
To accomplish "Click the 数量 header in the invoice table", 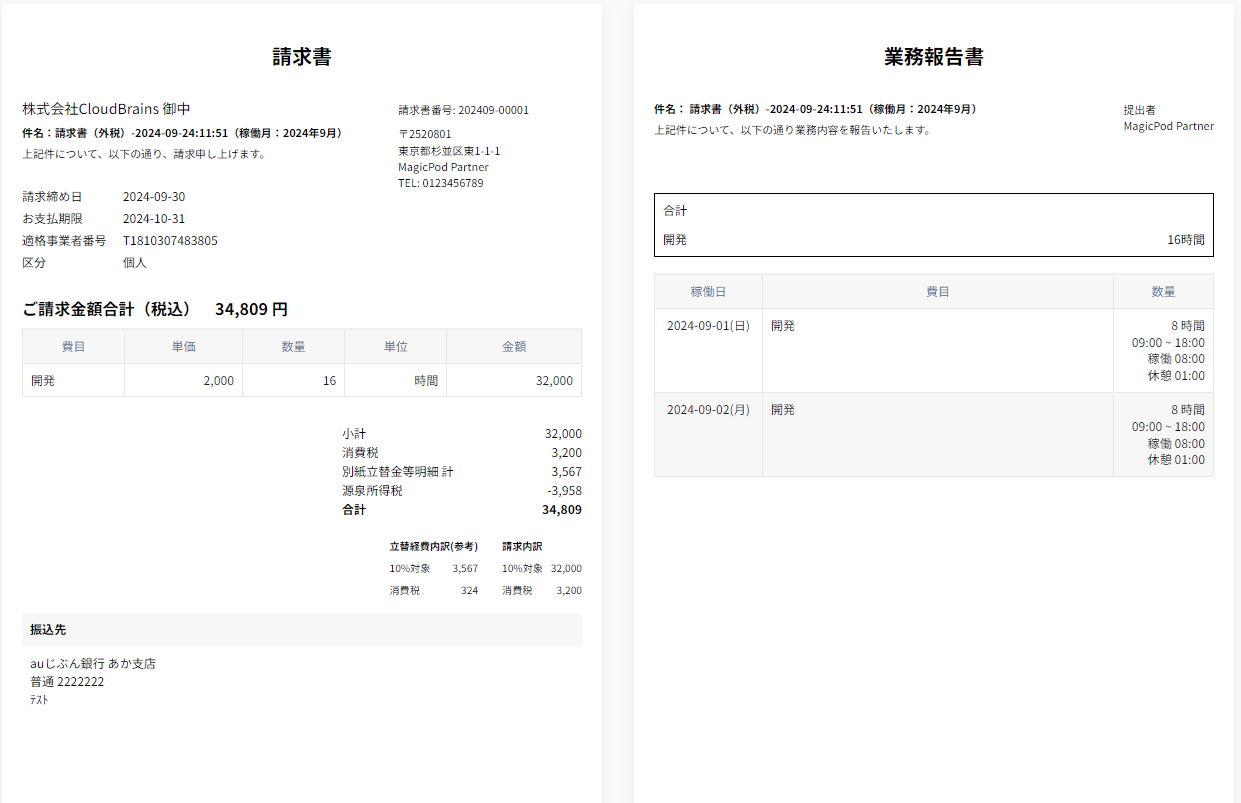I will 293,346.
